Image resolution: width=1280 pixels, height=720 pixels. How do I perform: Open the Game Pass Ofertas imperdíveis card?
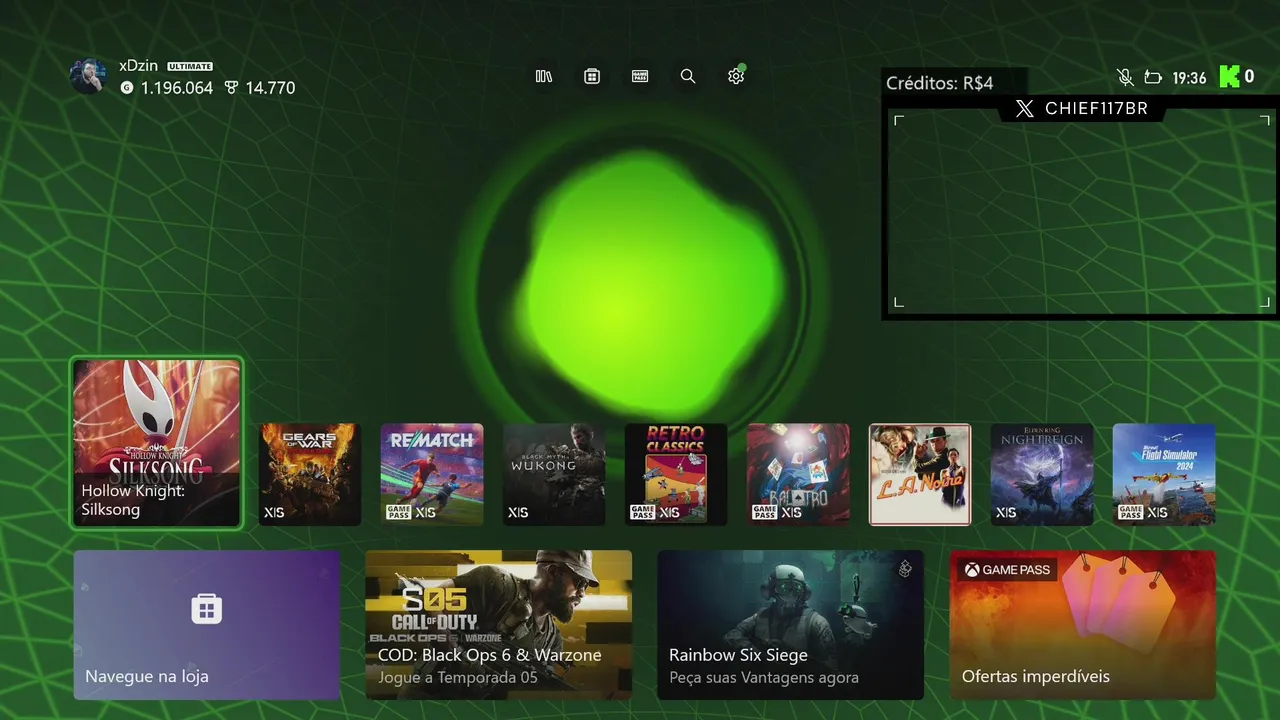(1083, 625)
